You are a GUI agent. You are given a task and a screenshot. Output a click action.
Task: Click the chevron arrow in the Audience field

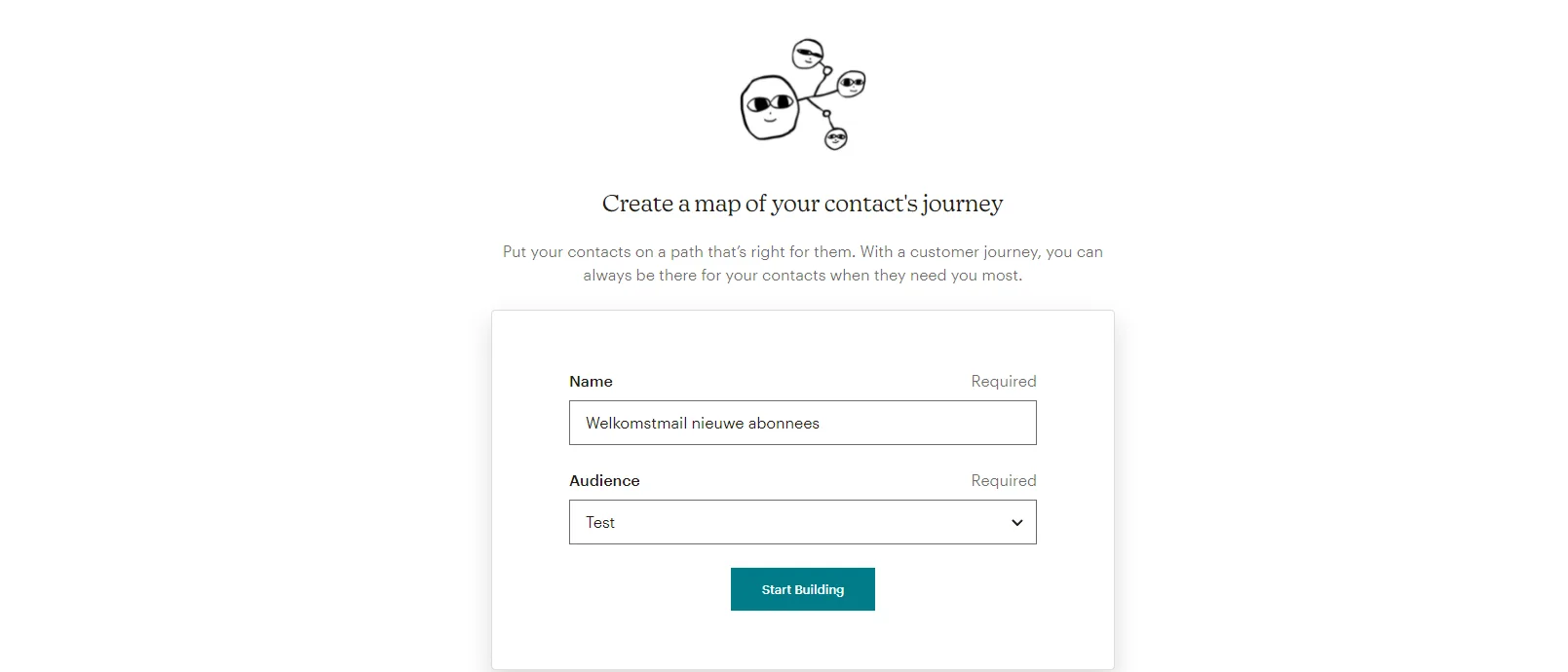1016,523
